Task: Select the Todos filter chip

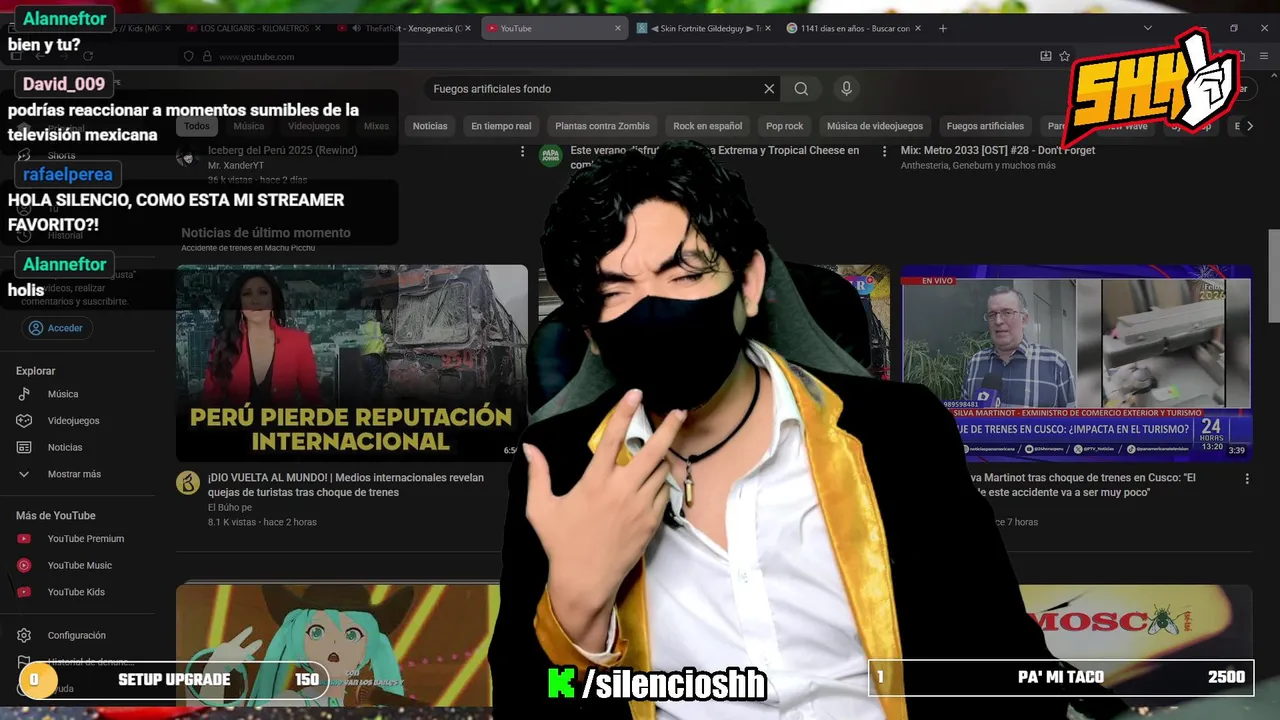Action: pos(197,126)
